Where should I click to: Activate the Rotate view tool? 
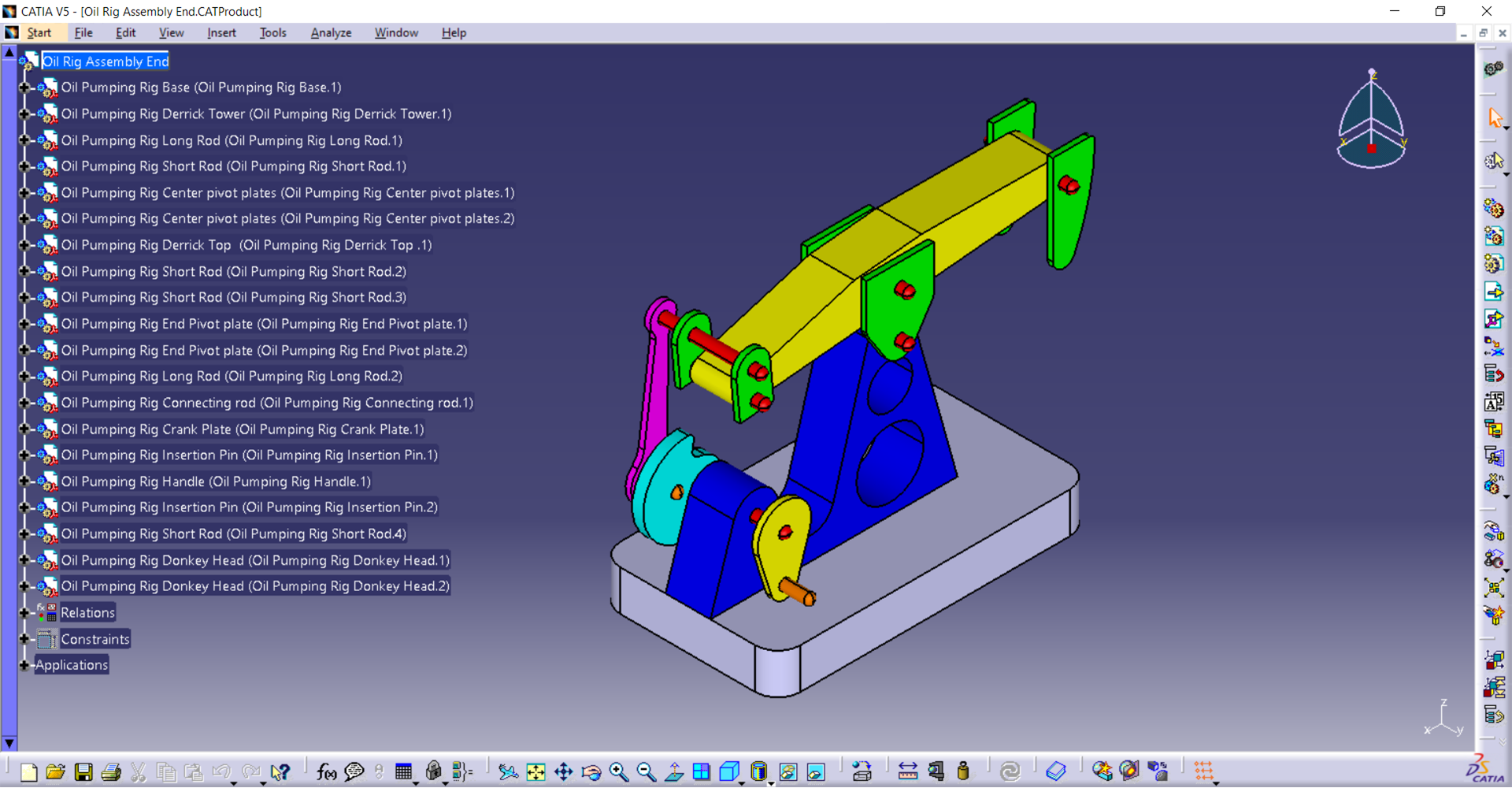pos(591,771)
